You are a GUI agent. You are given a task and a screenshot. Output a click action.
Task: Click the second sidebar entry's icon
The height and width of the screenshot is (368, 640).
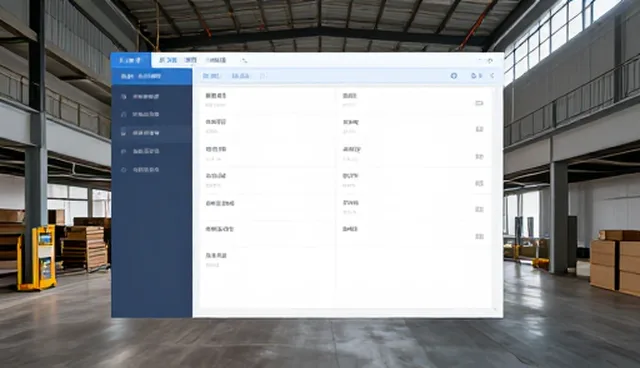(x=124, y=115)
